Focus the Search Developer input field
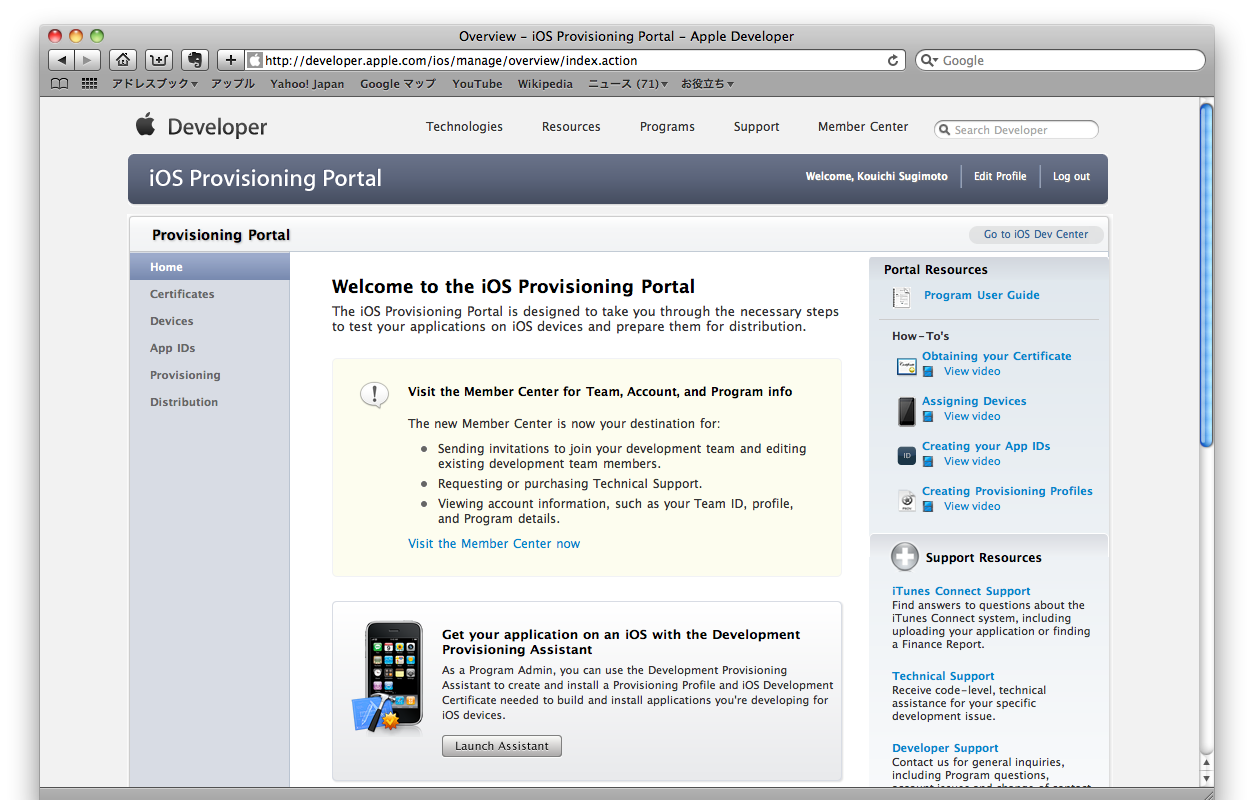 pyautogui.click(x=1022, y=130)
